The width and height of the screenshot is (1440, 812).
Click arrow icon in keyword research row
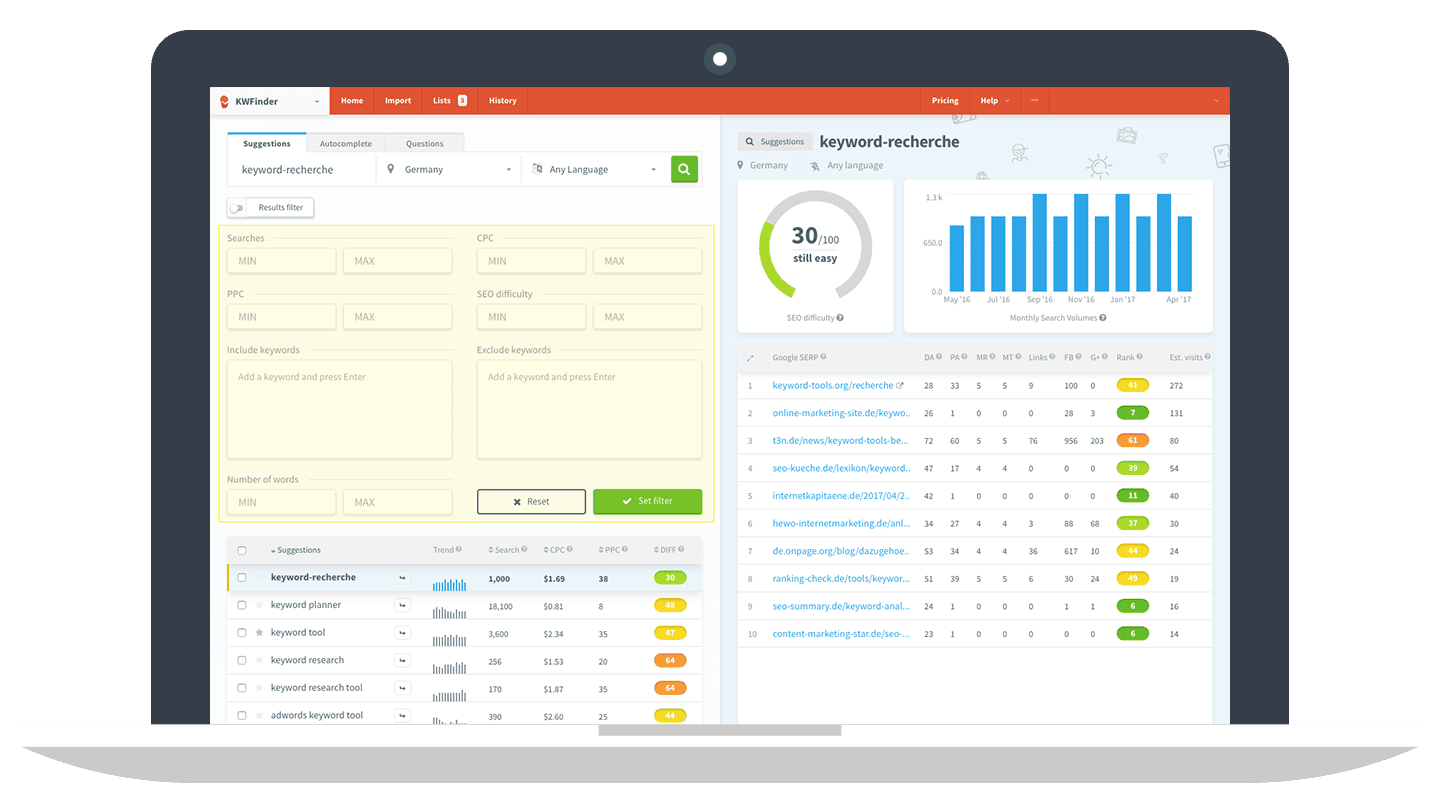pos(402,660)
